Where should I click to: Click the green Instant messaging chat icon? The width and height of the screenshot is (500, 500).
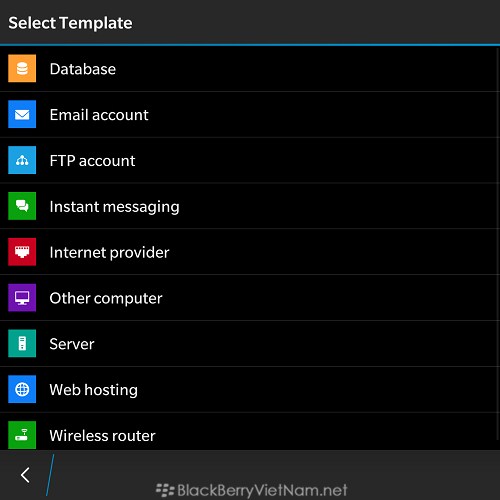[x=22, y=206]
